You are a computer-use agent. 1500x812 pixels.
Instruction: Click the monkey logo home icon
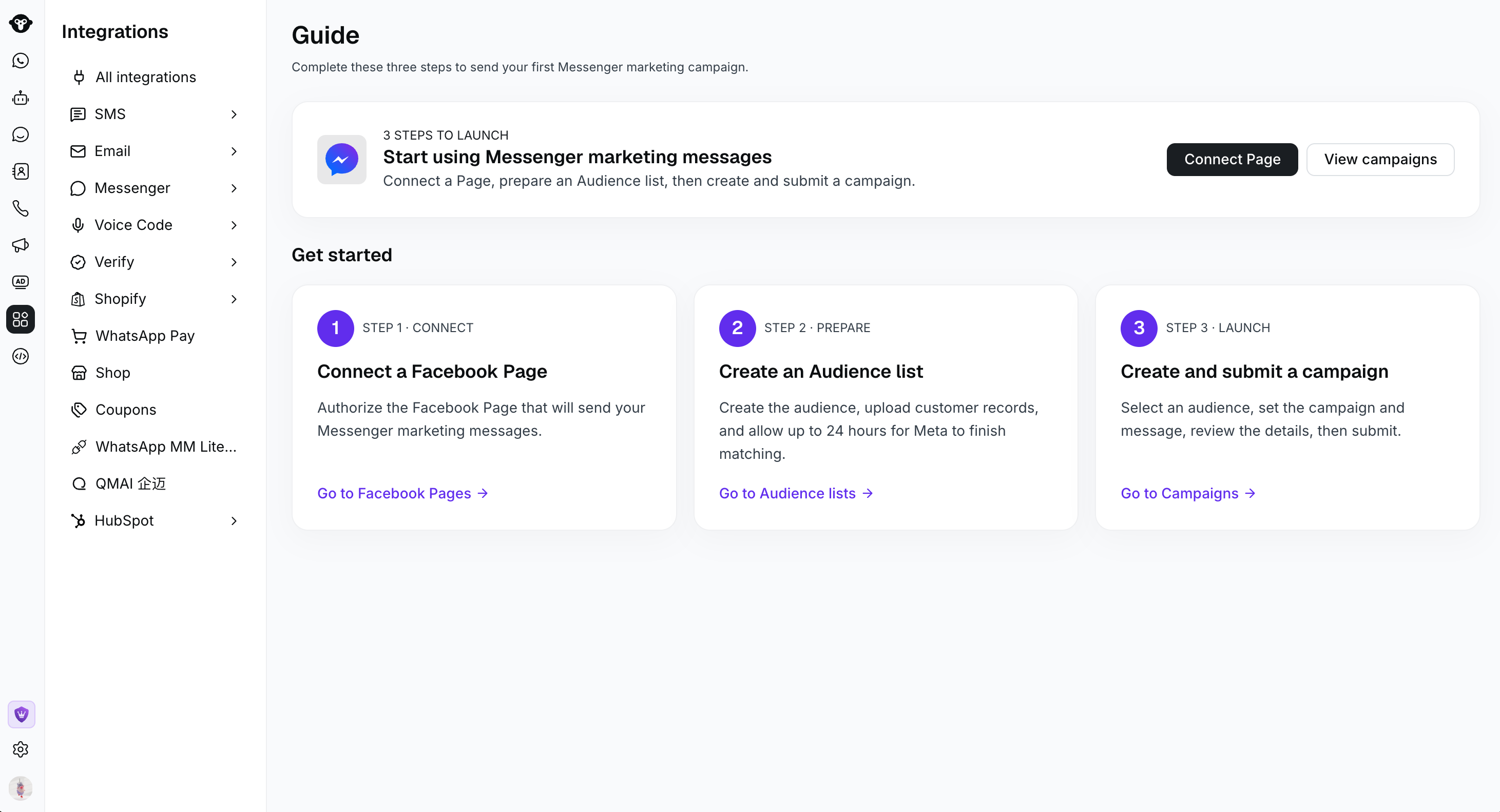[x=21, y=23]
